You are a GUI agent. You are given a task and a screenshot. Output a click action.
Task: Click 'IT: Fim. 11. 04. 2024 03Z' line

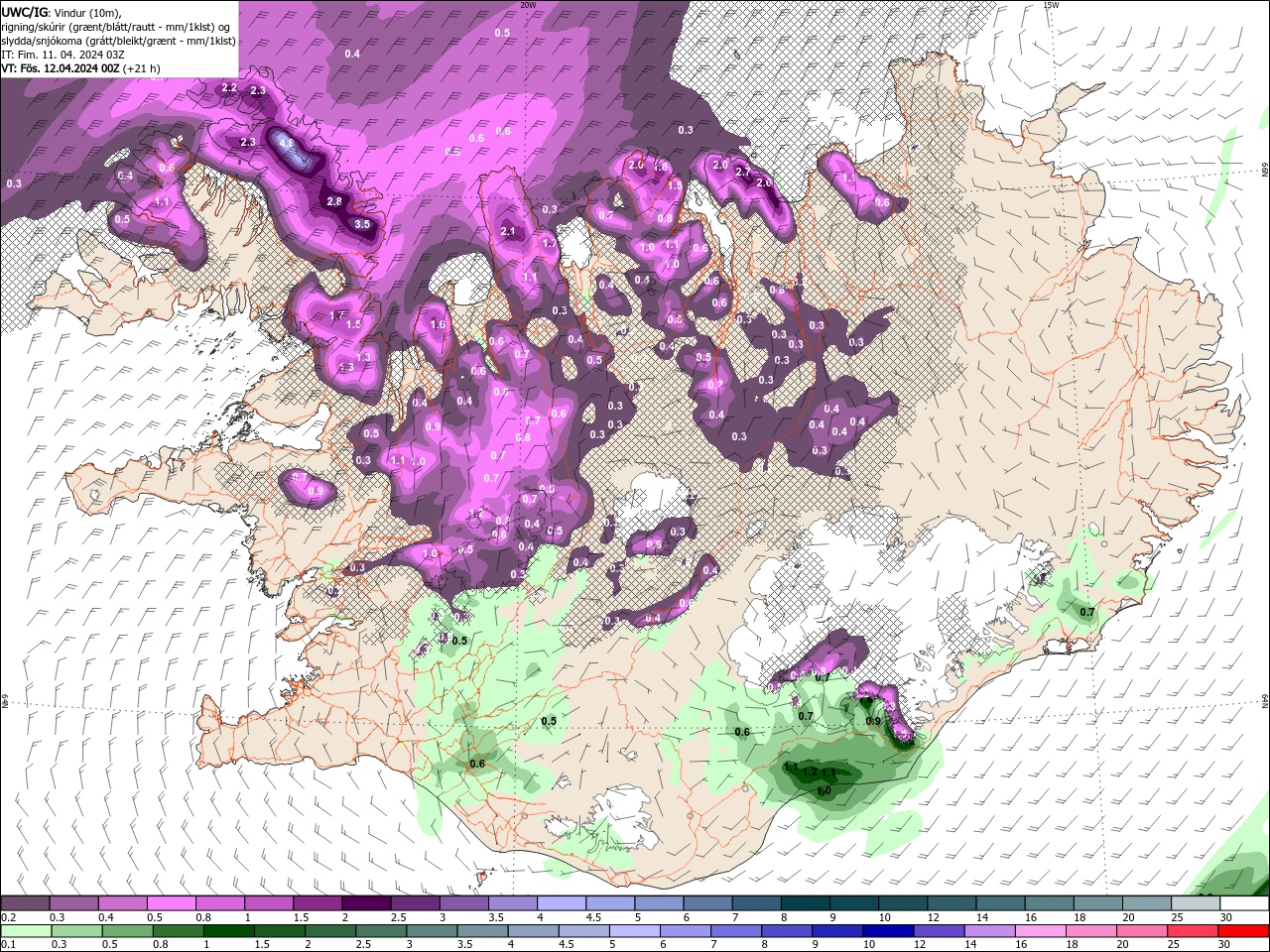(x=62, y=55)
